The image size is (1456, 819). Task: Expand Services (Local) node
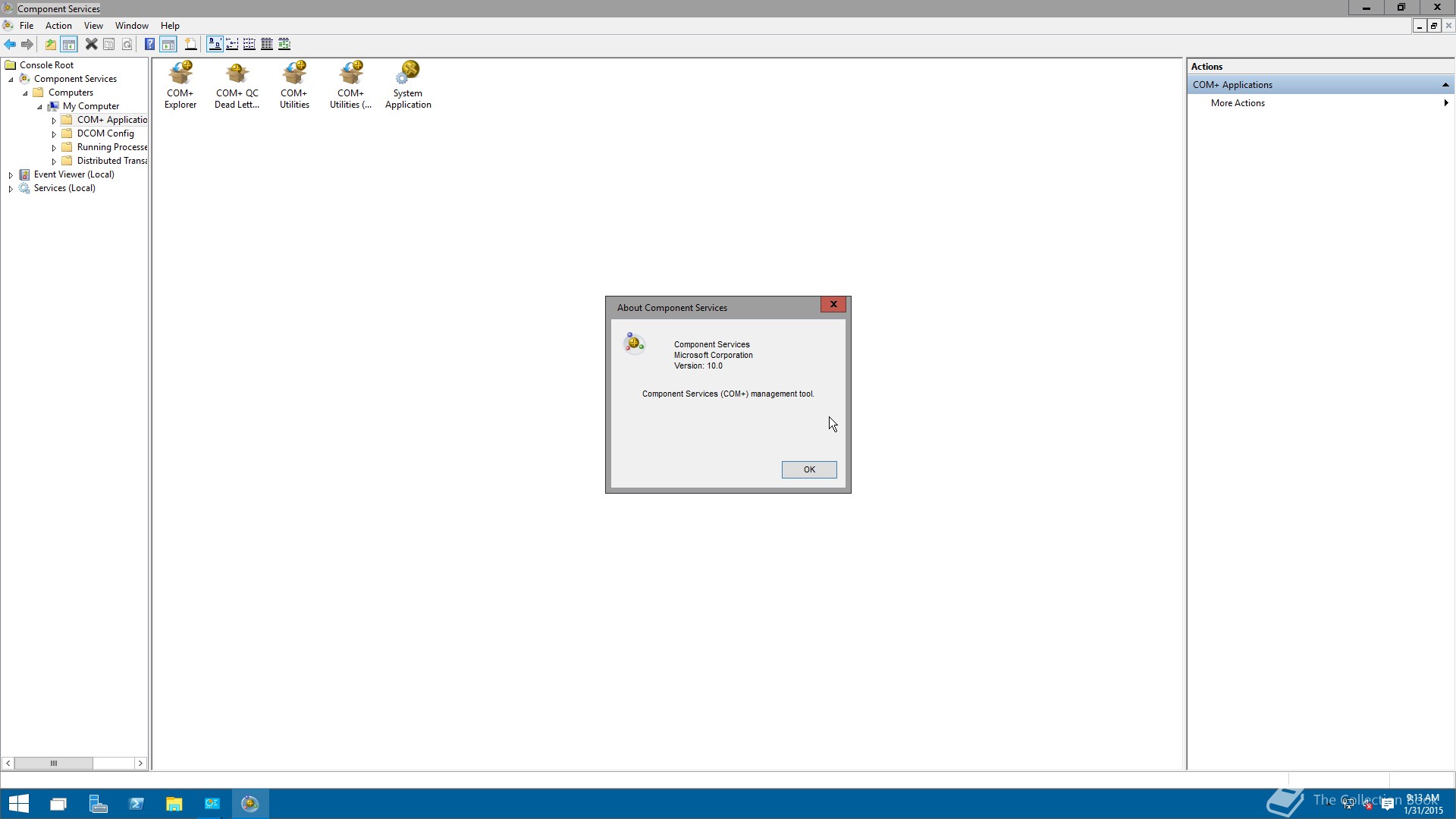click(11, 189)
